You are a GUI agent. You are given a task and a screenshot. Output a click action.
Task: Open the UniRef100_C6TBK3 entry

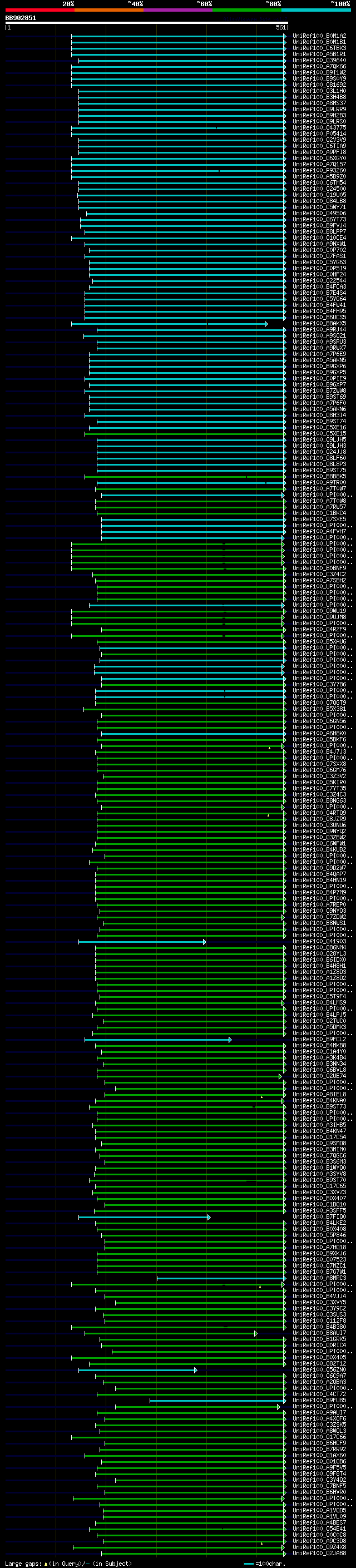319,48
